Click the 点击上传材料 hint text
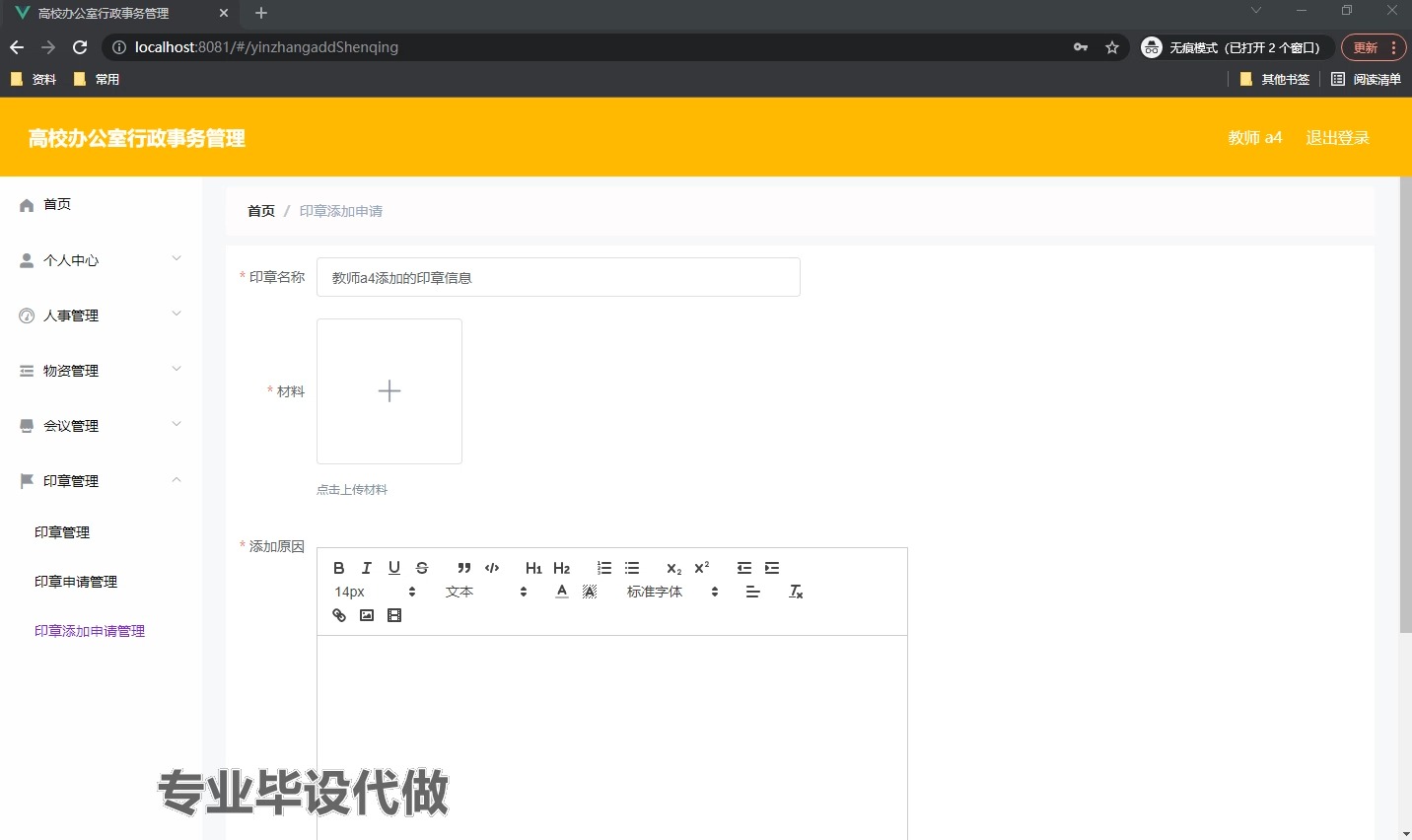Viewport: 1412px width, 840px height. (352, 490)
